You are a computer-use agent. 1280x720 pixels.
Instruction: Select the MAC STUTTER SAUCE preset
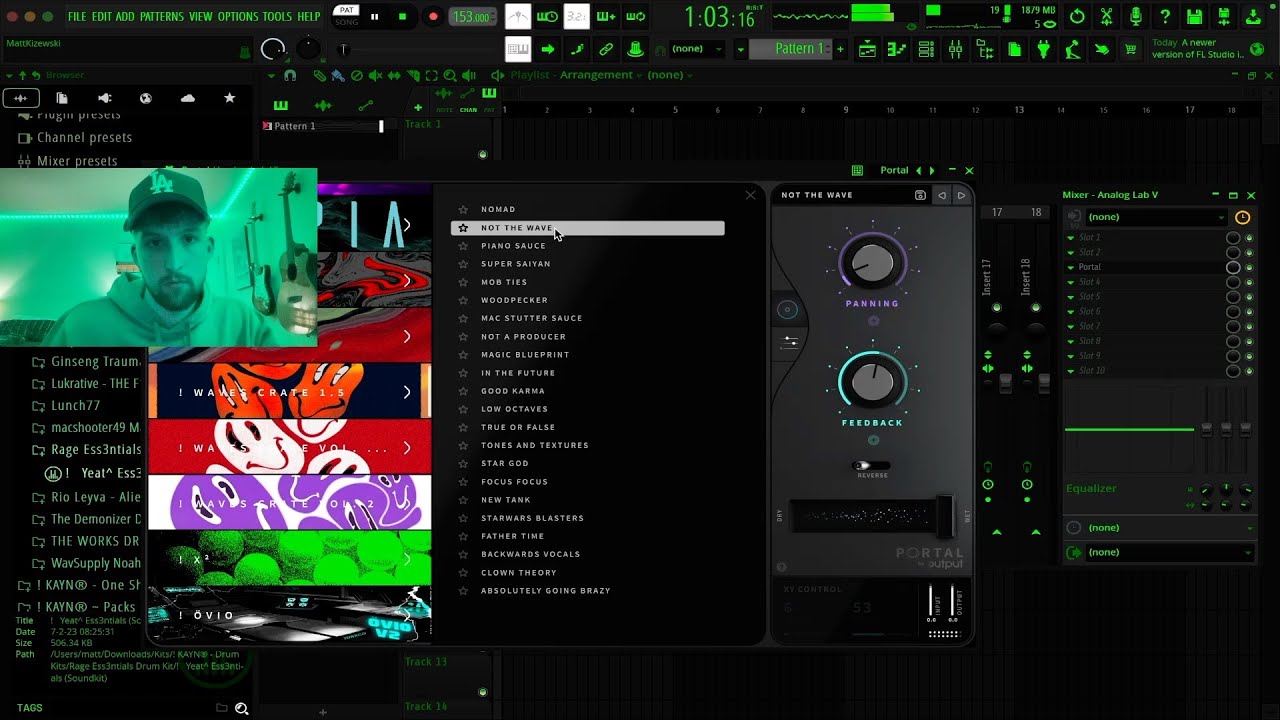[531, 318]
